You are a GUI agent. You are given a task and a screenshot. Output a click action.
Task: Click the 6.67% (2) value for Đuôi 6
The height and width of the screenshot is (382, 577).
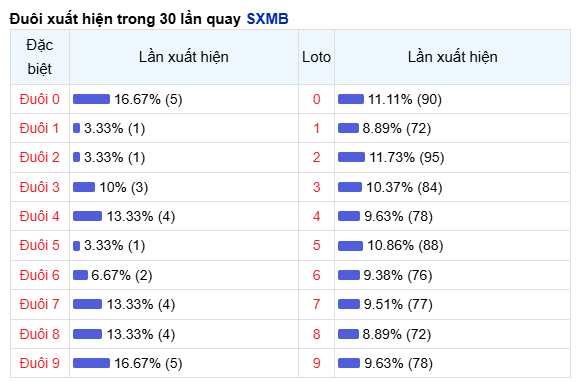122,275
